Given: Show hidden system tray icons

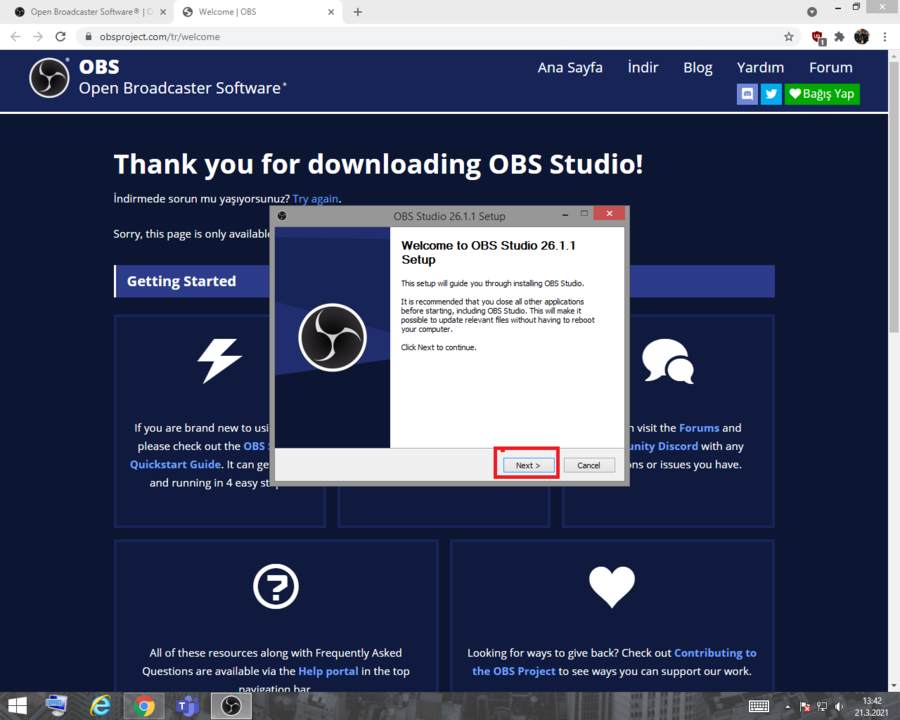Looking at the screenshot, I should click(788, 707).
